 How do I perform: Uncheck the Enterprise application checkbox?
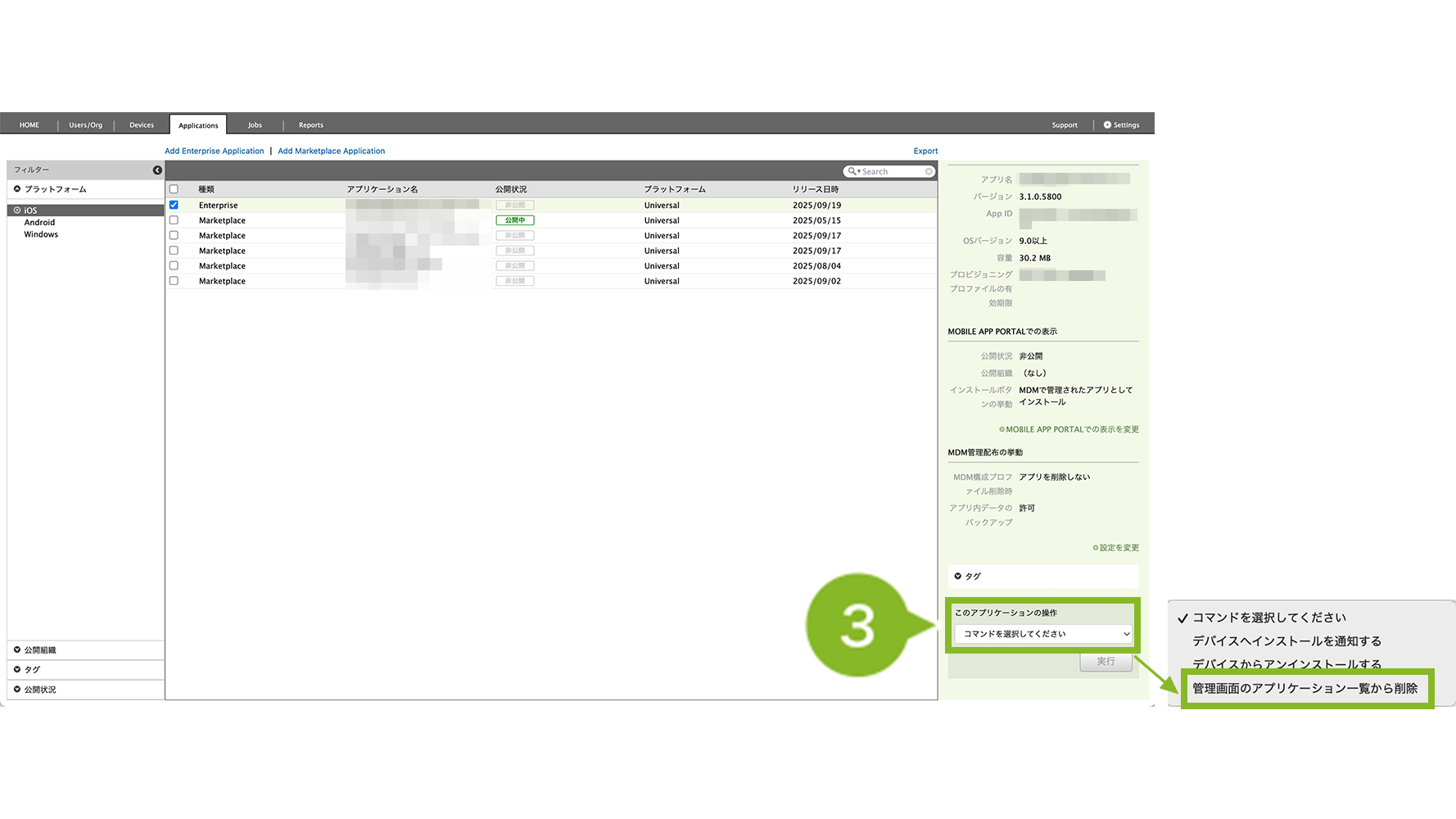[174, 206]
